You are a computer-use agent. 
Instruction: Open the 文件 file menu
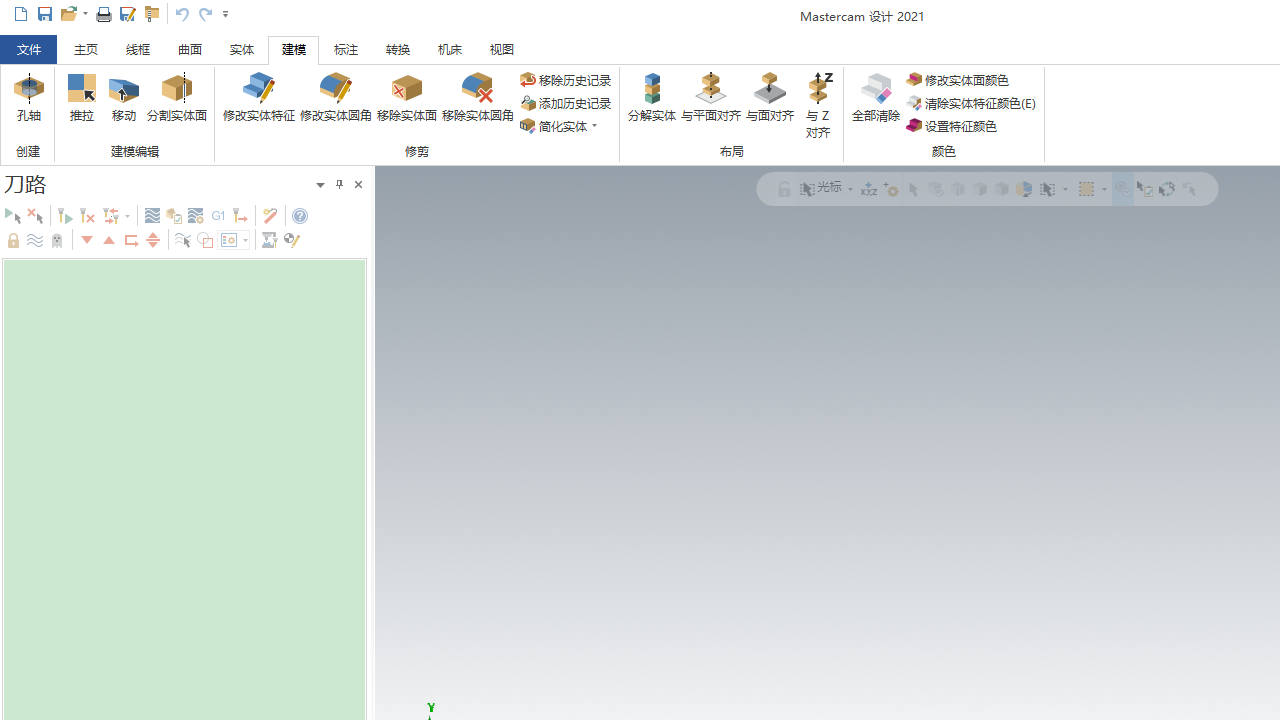pyautogui.click(x=29, y=49)
